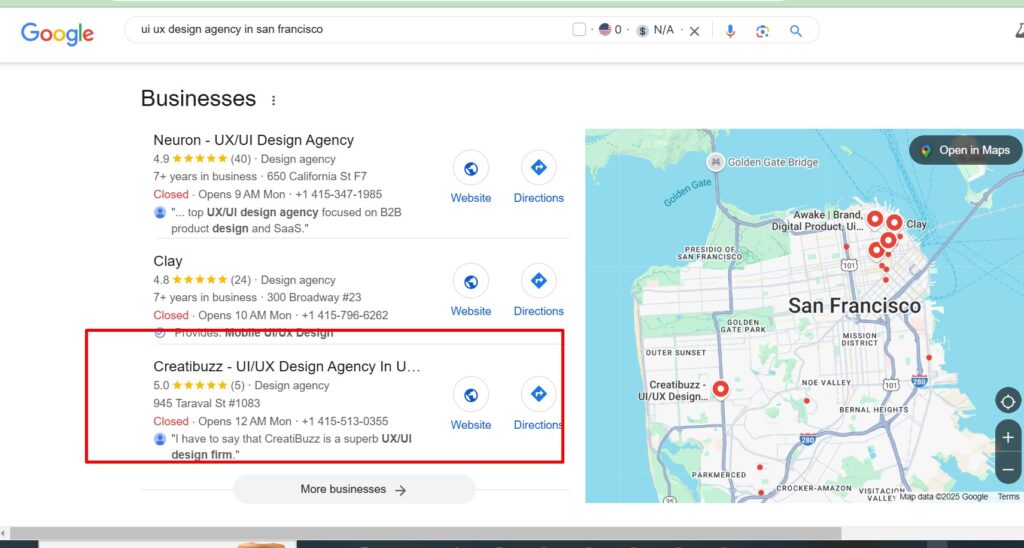Screen dimensions: 1024x548
Task: Click the Directions icon for Clay
Action: pos(539,281)
